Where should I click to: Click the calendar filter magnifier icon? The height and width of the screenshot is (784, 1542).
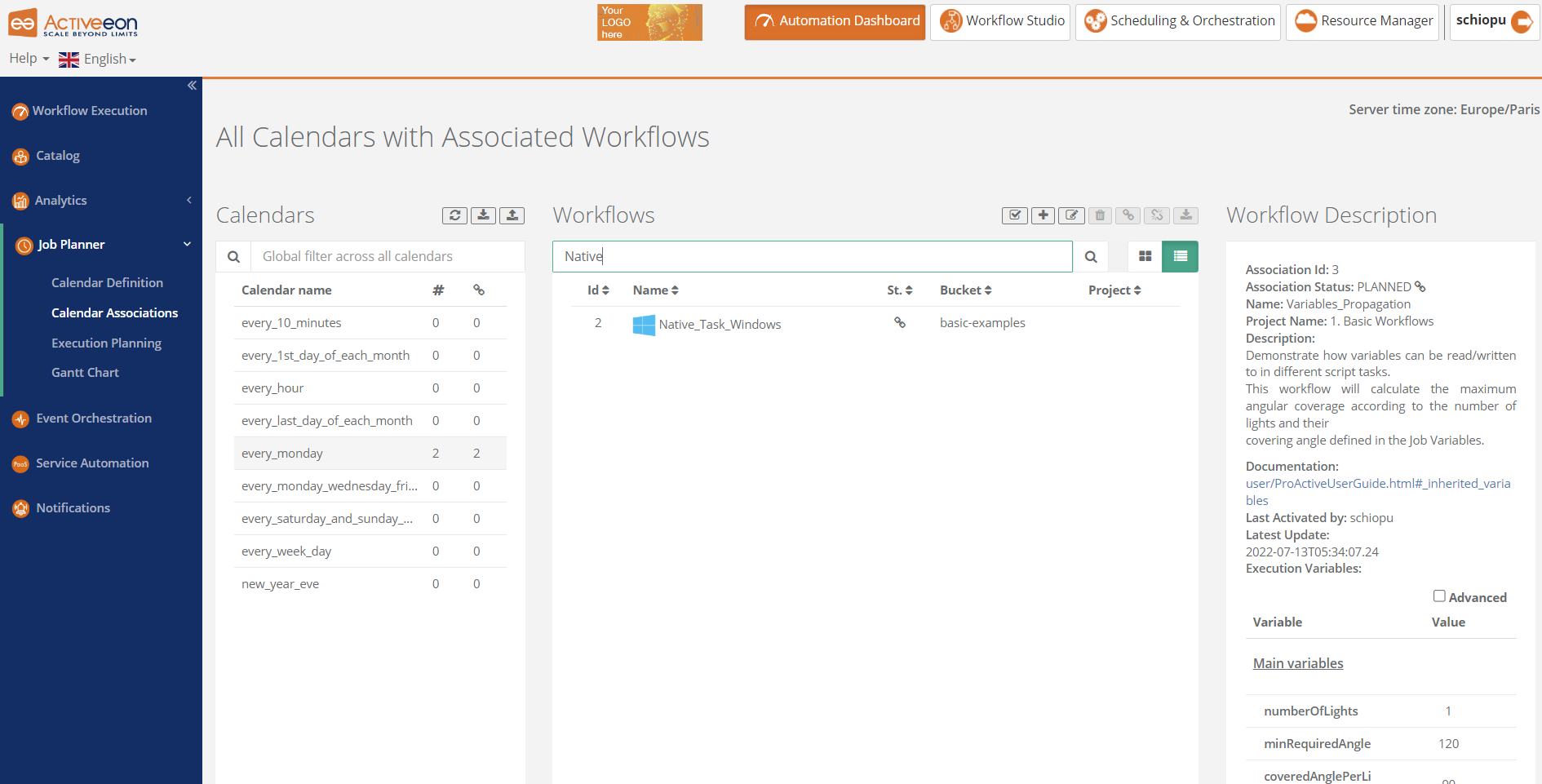[233, 257]
